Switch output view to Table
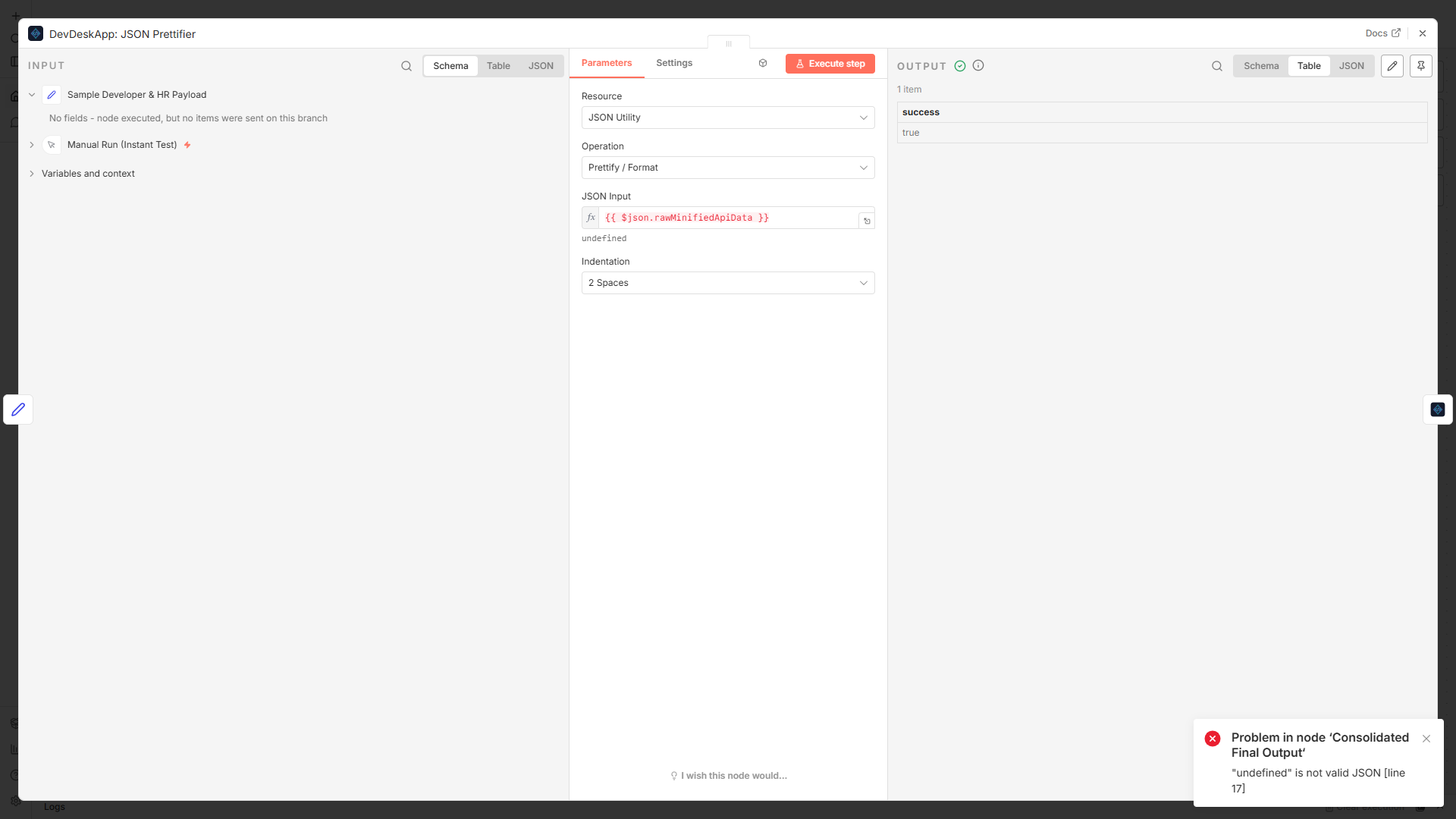The height and width of the screenshot is (819, 1456). pos(1309,66)
